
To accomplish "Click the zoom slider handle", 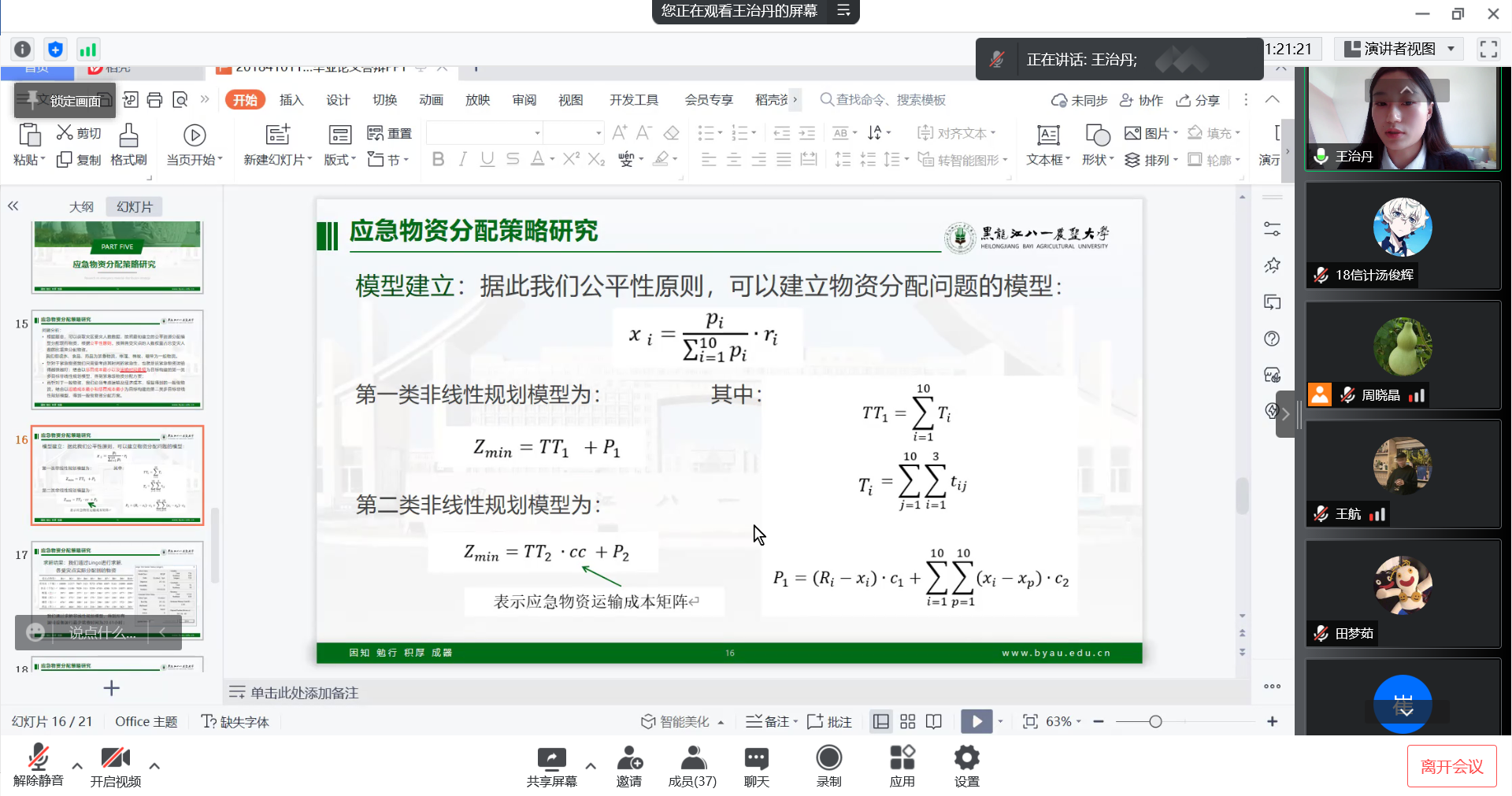I will (1155, 722).
